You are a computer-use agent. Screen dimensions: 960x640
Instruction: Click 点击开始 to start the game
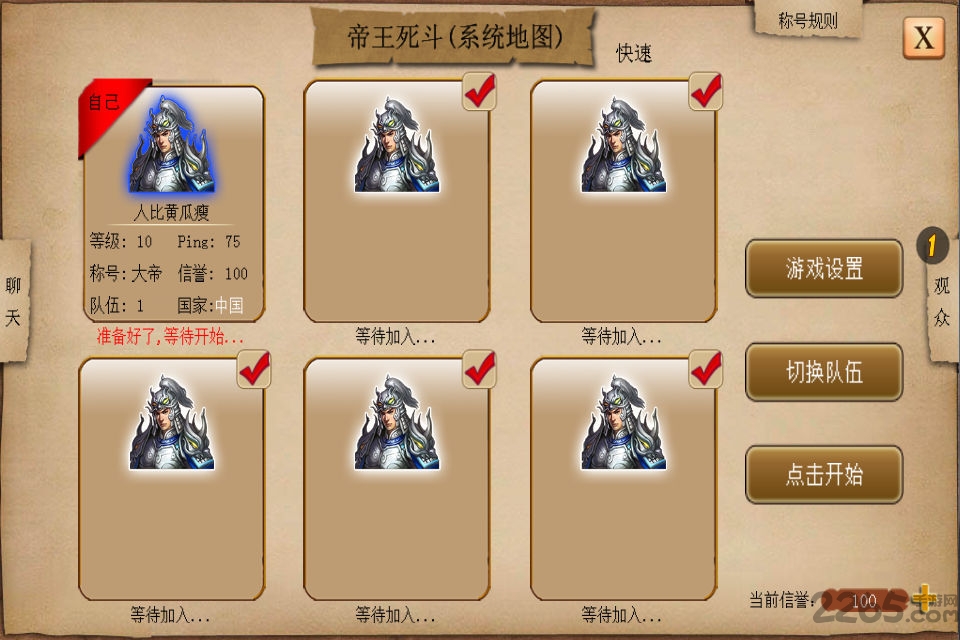tap(824, 475)
